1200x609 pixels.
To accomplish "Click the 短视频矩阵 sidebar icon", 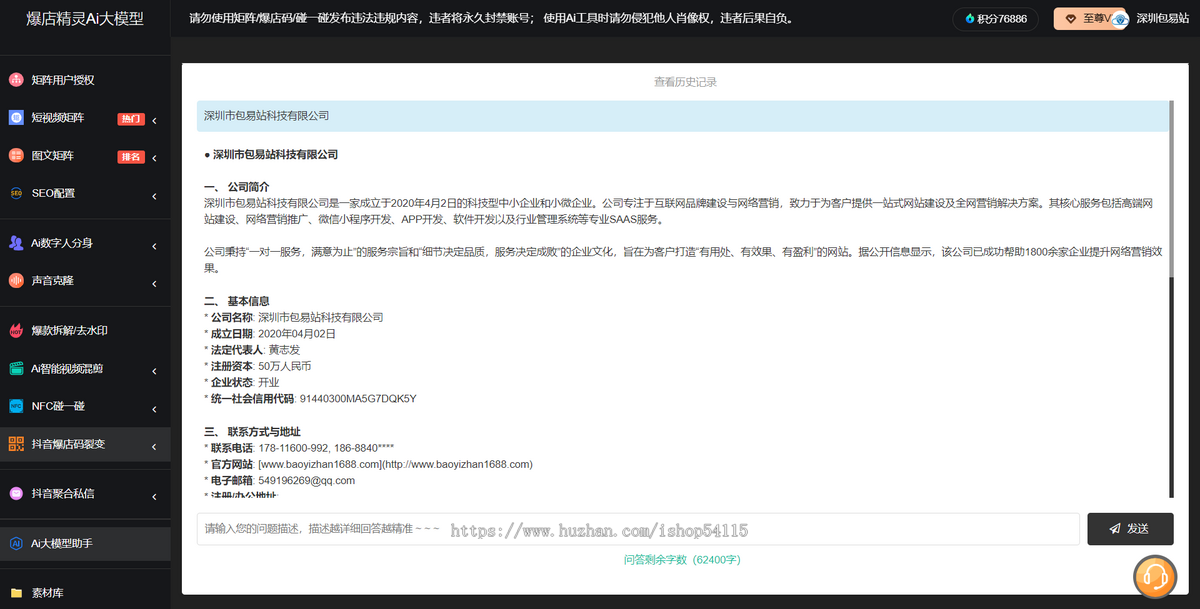I will (x=16, y=118).
